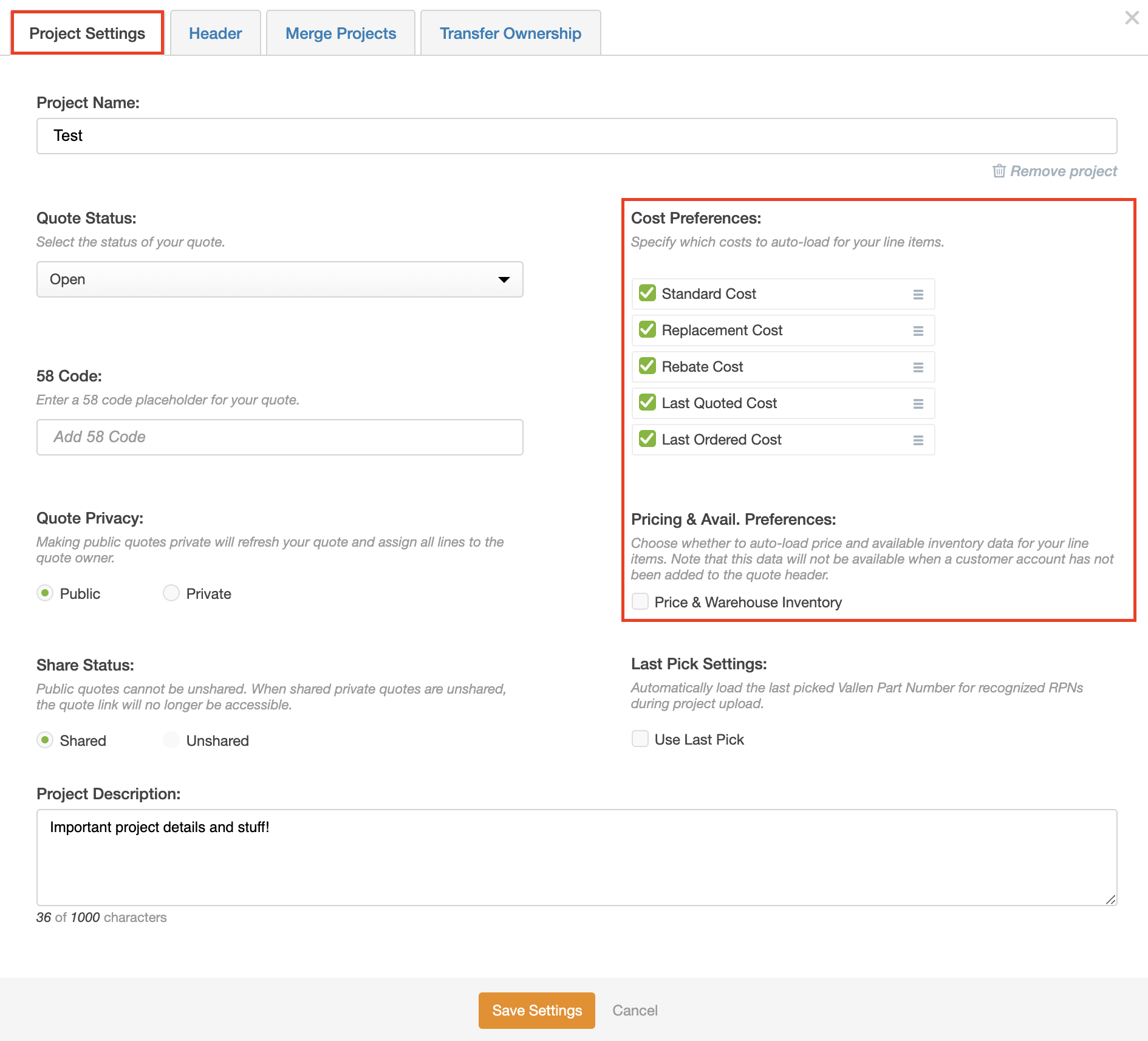Viewport: 1148px width, 1041px height.
Task: Click the Replacement Cost reorder handle
Action: pos(918,331)
